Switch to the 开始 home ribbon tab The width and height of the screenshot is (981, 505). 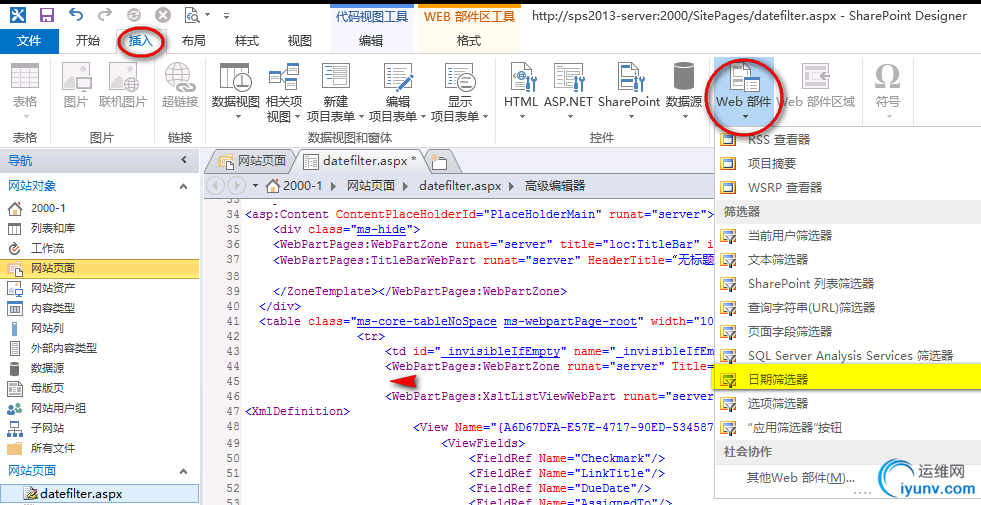pyautogui.click(x=88, y=41)
